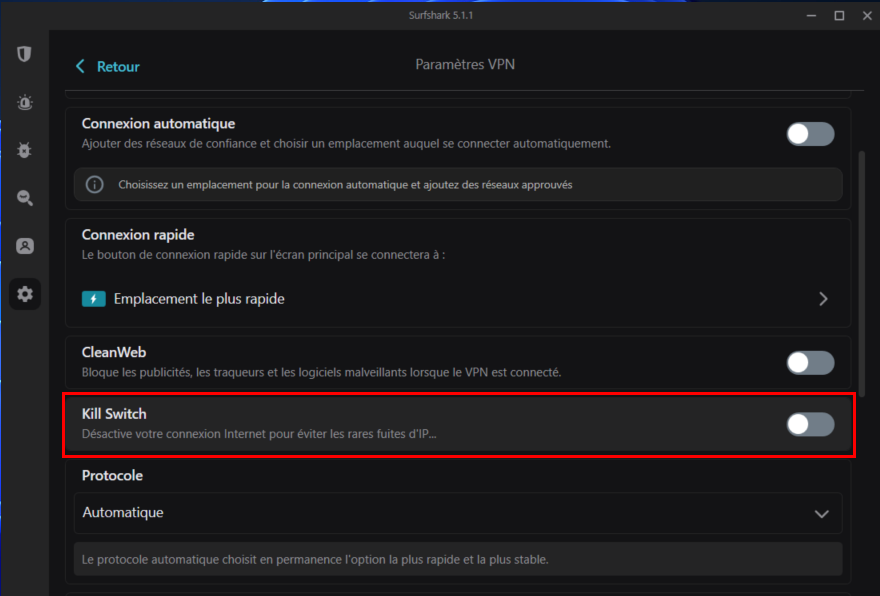The height and width of the screenshot is (596, 880).
Task: Click the 'Choisissez un emplacement' notice text
Action: tap(345, 185)
